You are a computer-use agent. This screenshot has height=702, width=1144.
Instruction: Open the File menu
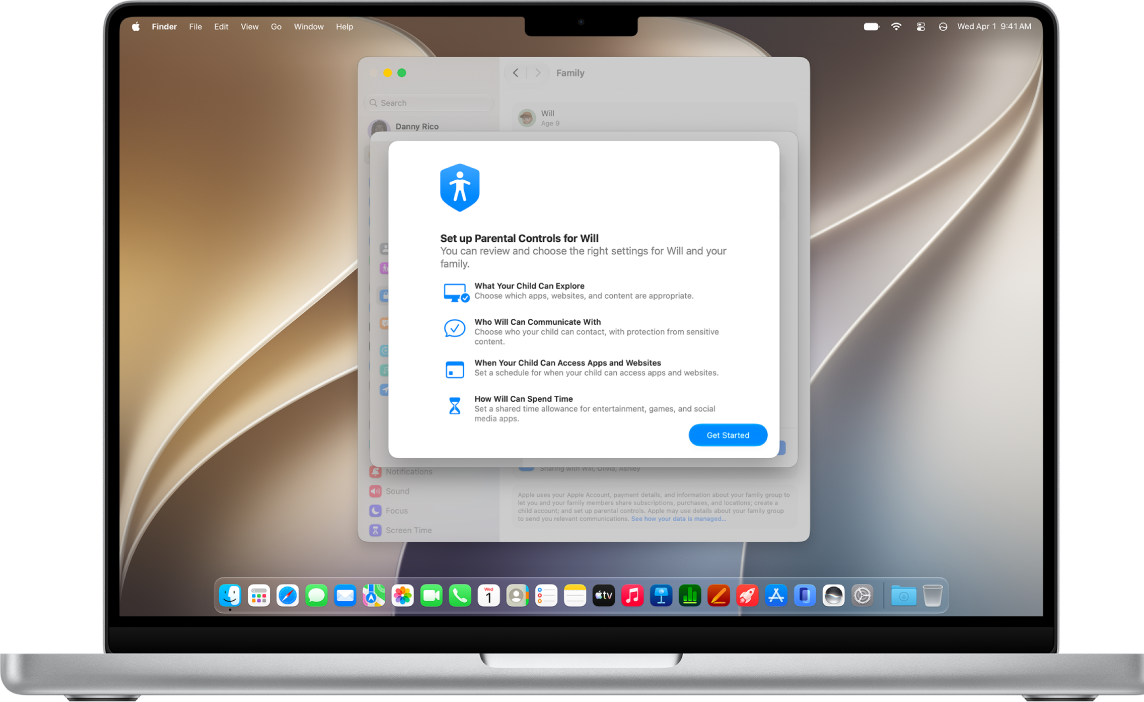click(x=196, y=27)
